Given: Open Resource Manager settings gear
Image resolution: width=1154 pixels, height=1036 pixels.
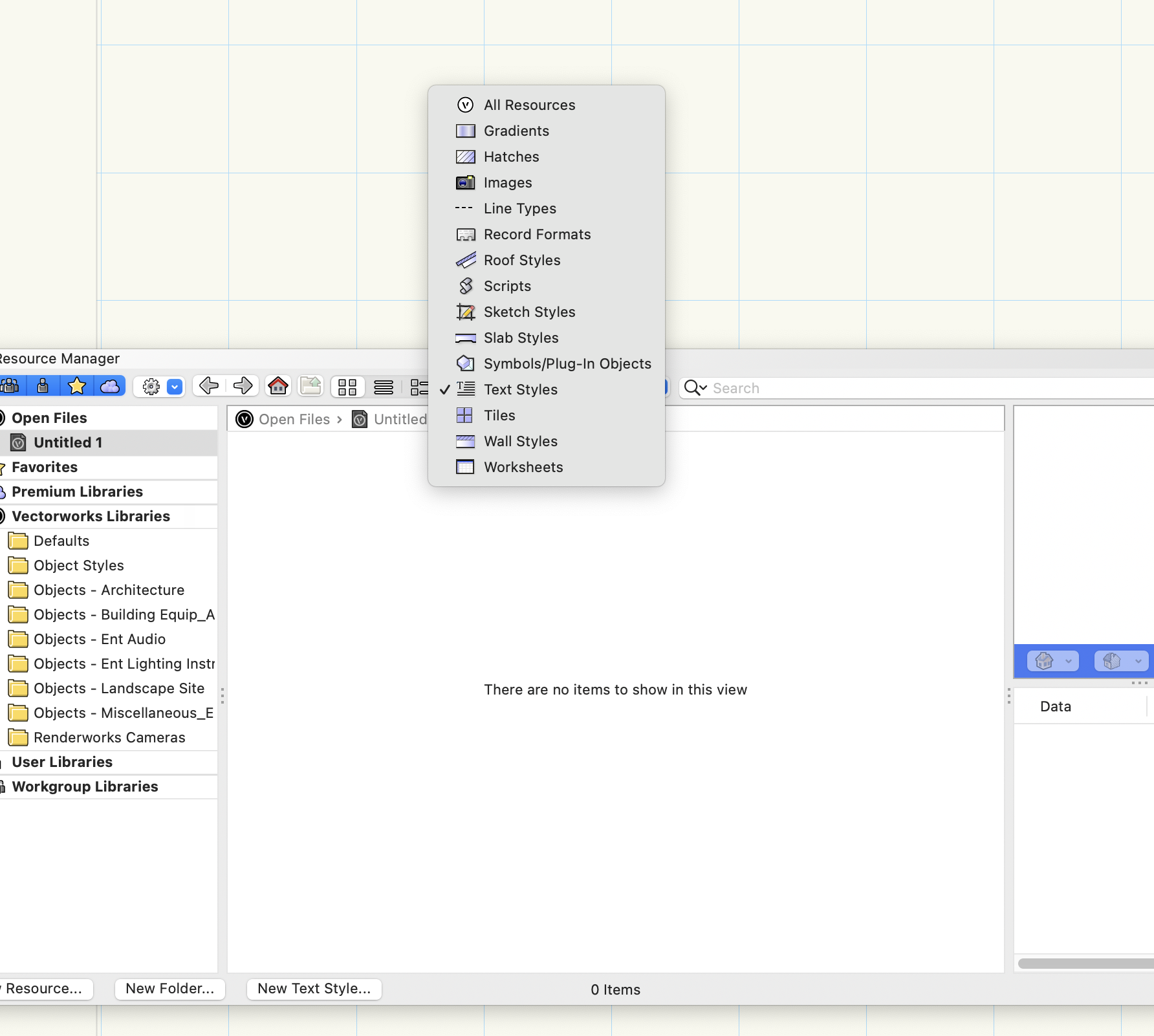Looking at the screenshot, I should [151, 386].
